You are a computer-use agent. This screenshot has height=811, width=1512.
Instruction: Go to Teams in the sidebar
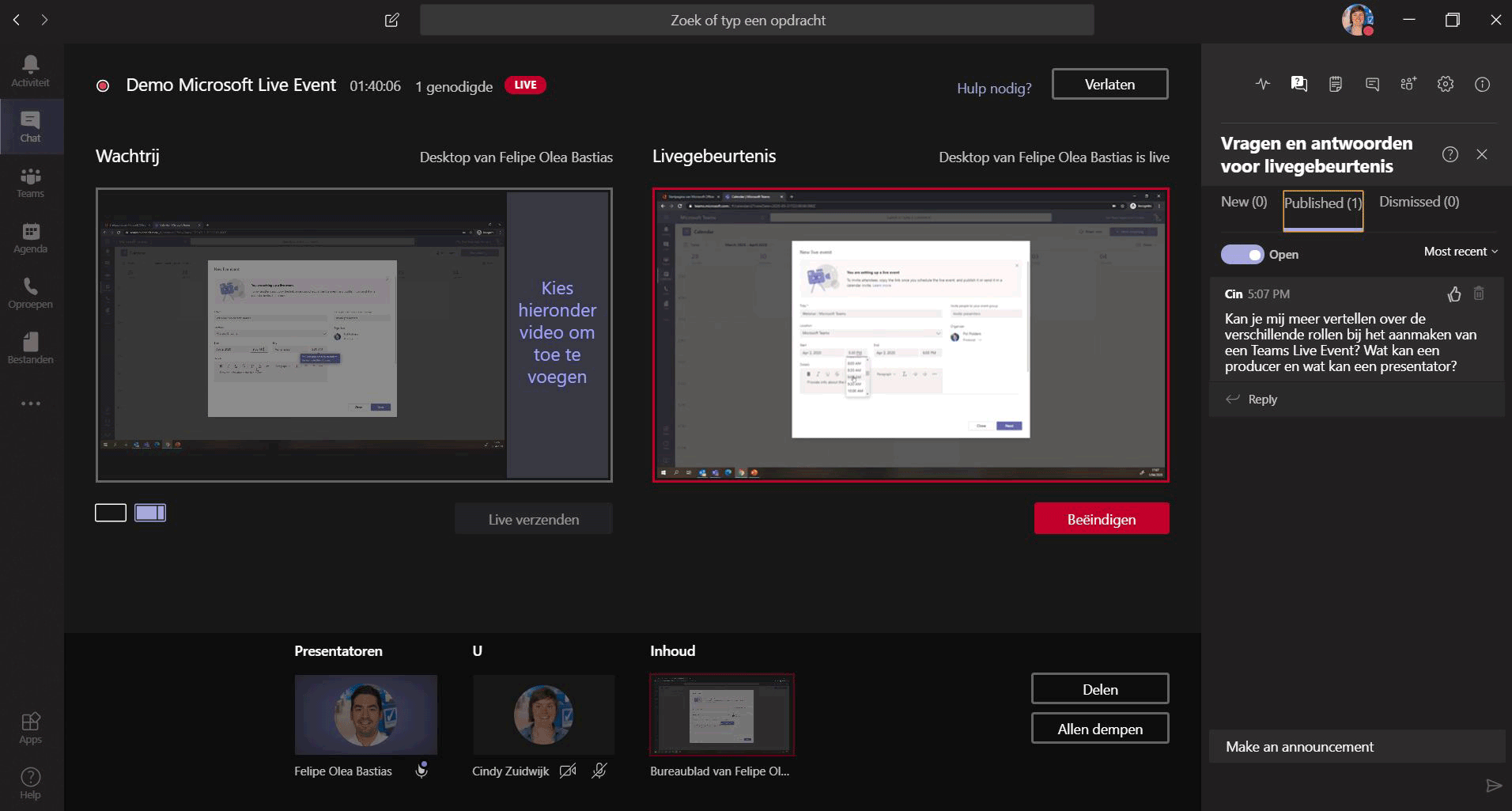(30, 182)
